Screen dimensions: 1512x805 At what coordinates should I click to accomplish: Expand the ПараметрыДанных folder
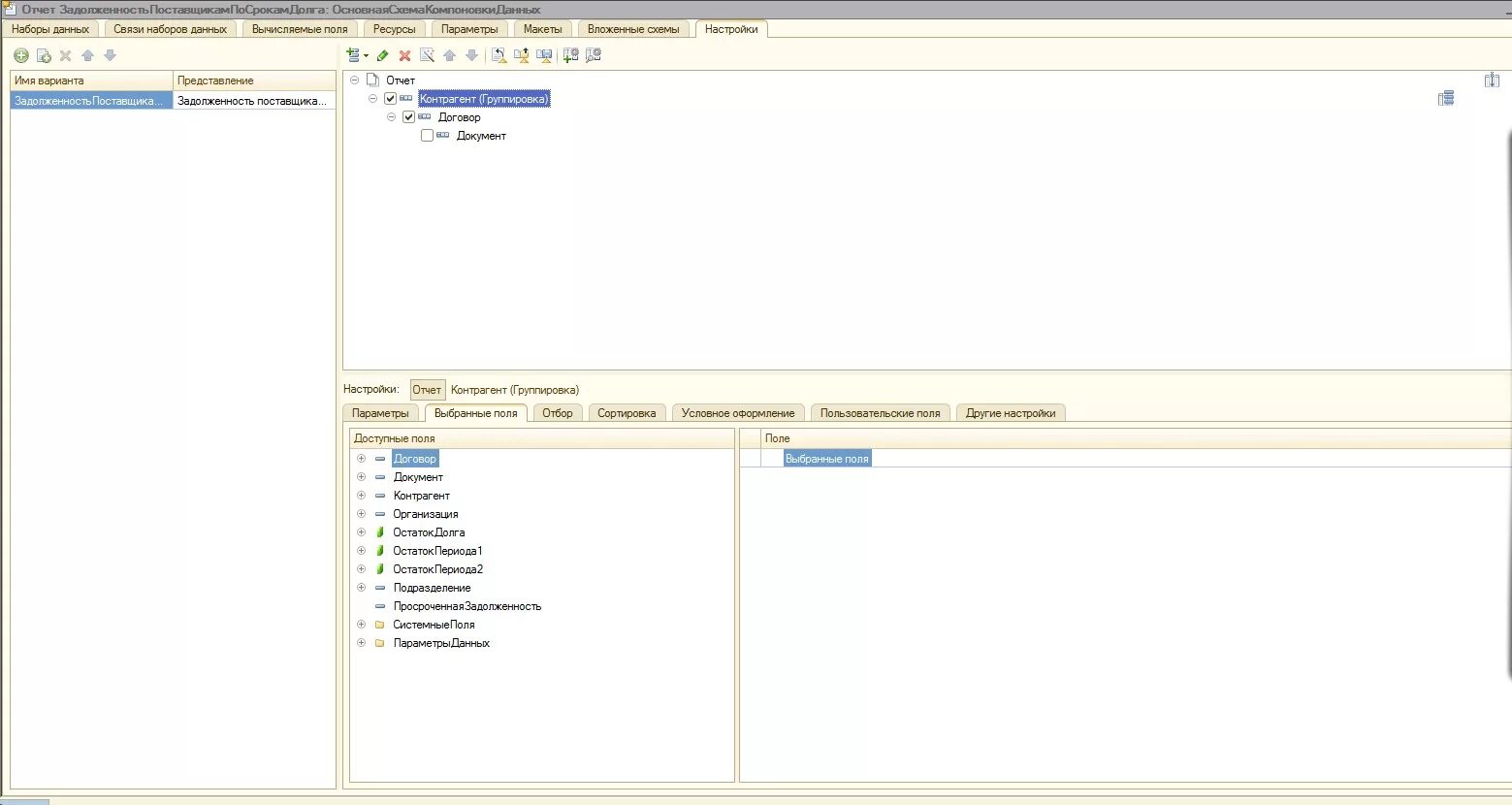361,642
